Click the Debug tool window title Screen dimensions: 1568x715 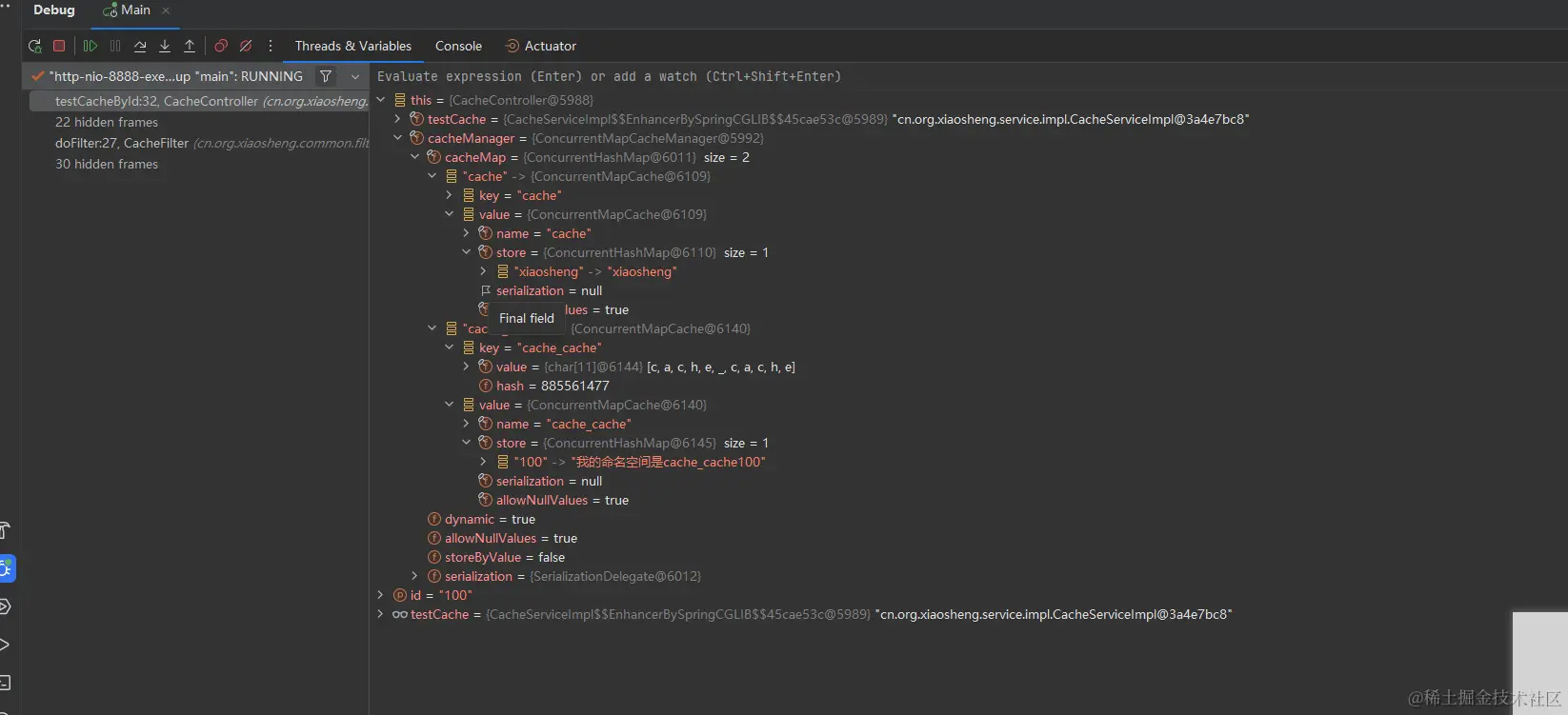click(x=54, y=10)
